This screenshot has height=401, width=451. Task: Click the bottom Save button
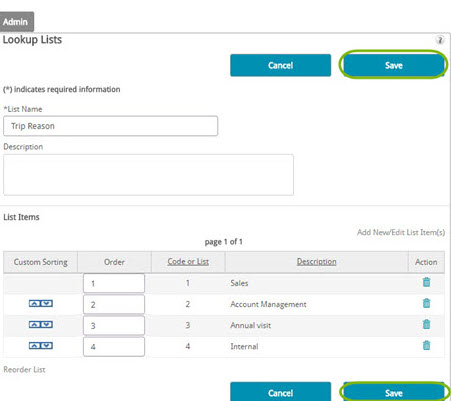point(394,392)
